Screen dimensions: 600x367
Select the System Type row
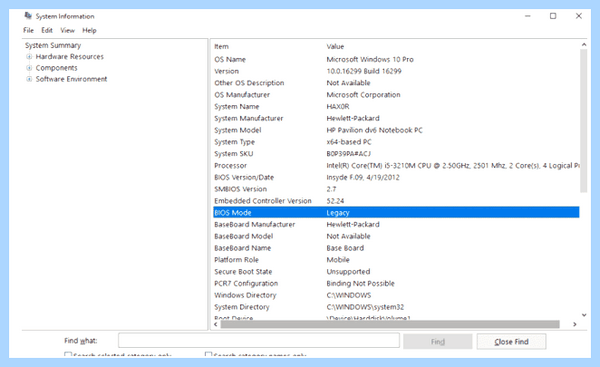click(396, 142)
